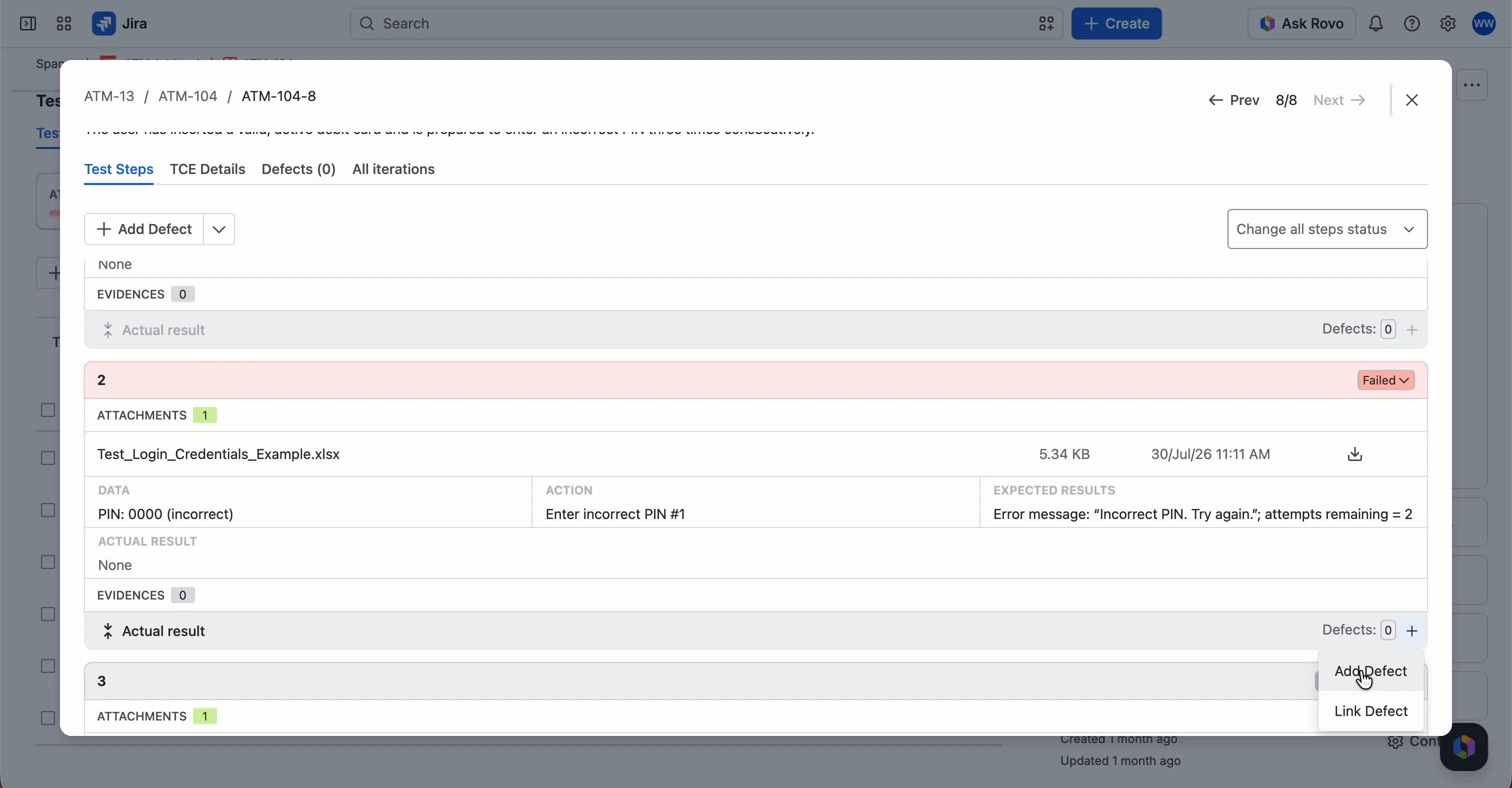View step 2 defects count badge
Image resolution: width=1512 pixels, height=788 pixels.
[x=1387, y=630]
